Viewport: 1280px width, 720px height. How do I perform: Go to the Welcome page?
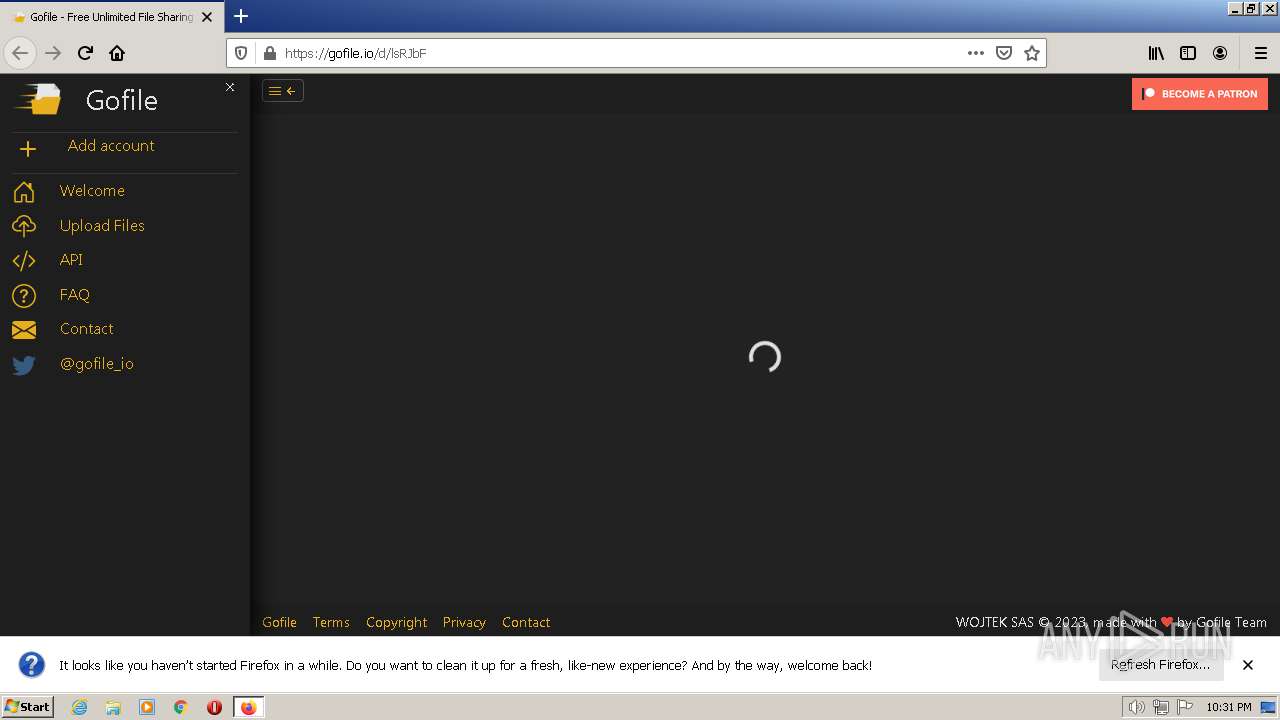[92, 191]
